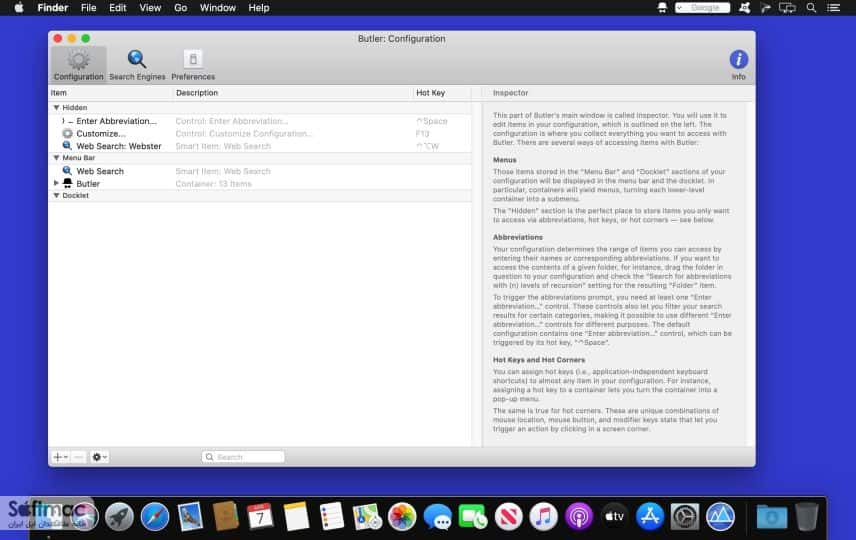
Task: Open Calendar in the Dock
Action: click(260, 516)
